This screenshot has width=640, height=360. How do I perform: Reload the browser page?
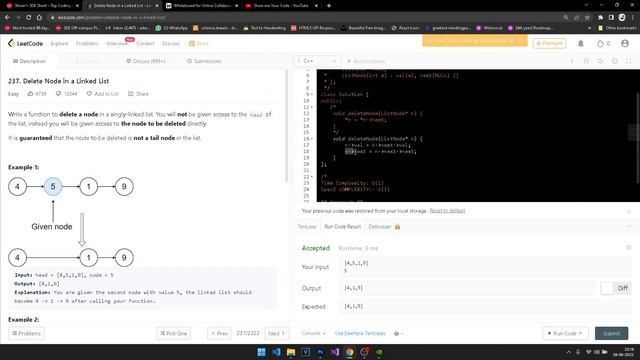(x=28, y=18)
